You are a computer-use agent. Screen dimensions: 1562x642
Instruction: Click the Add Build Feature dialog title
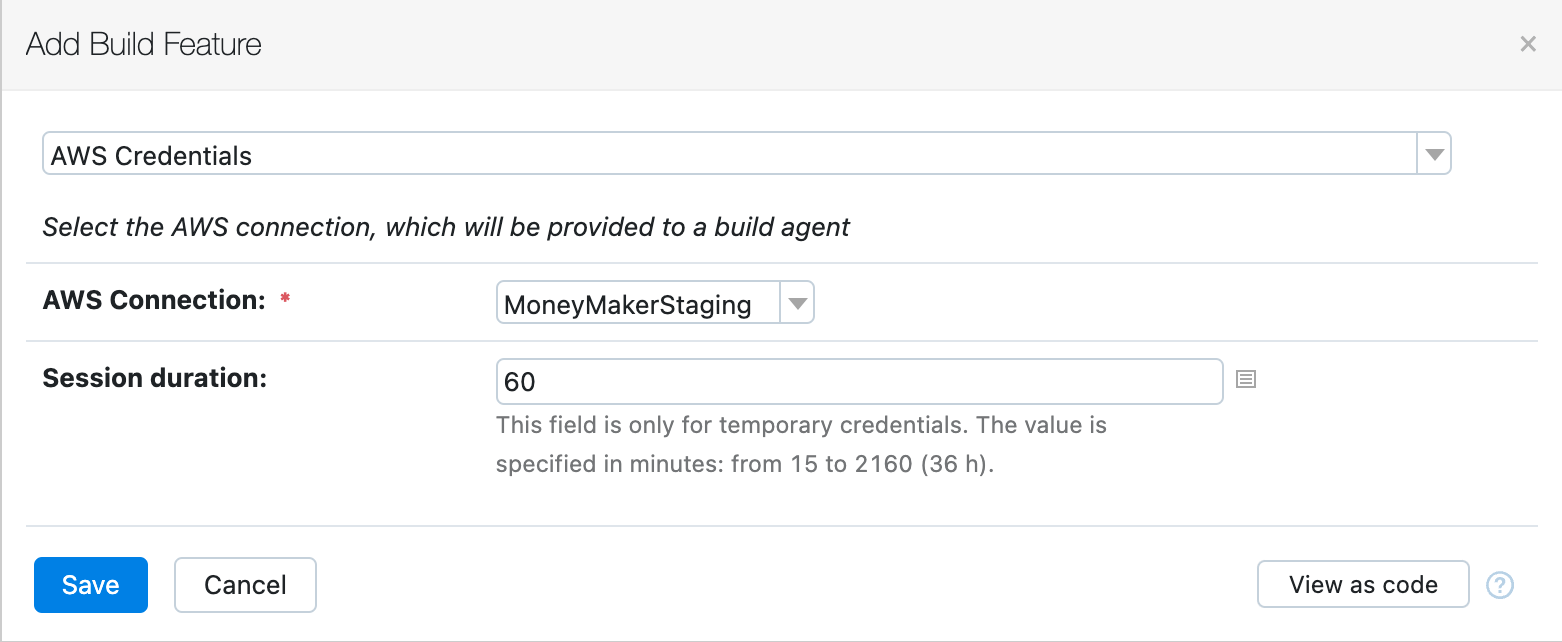[x=144, y=44]
